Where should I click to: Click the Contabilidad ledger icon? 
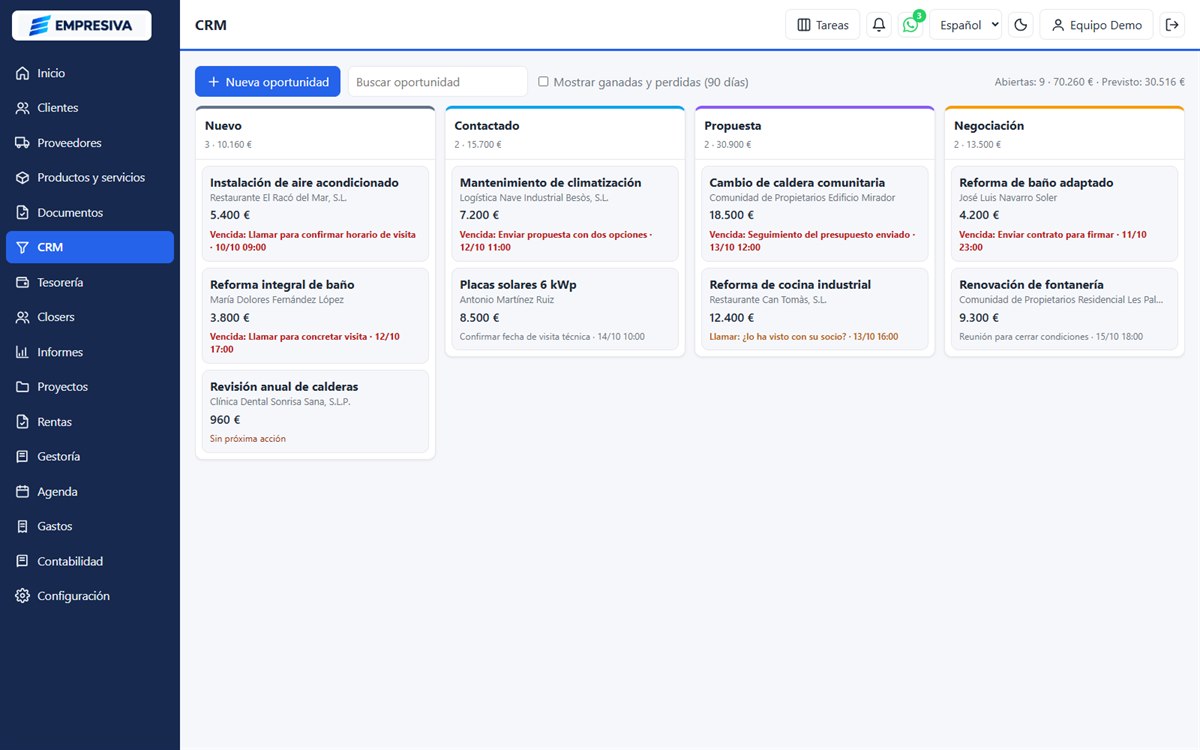tap(22, 562)
